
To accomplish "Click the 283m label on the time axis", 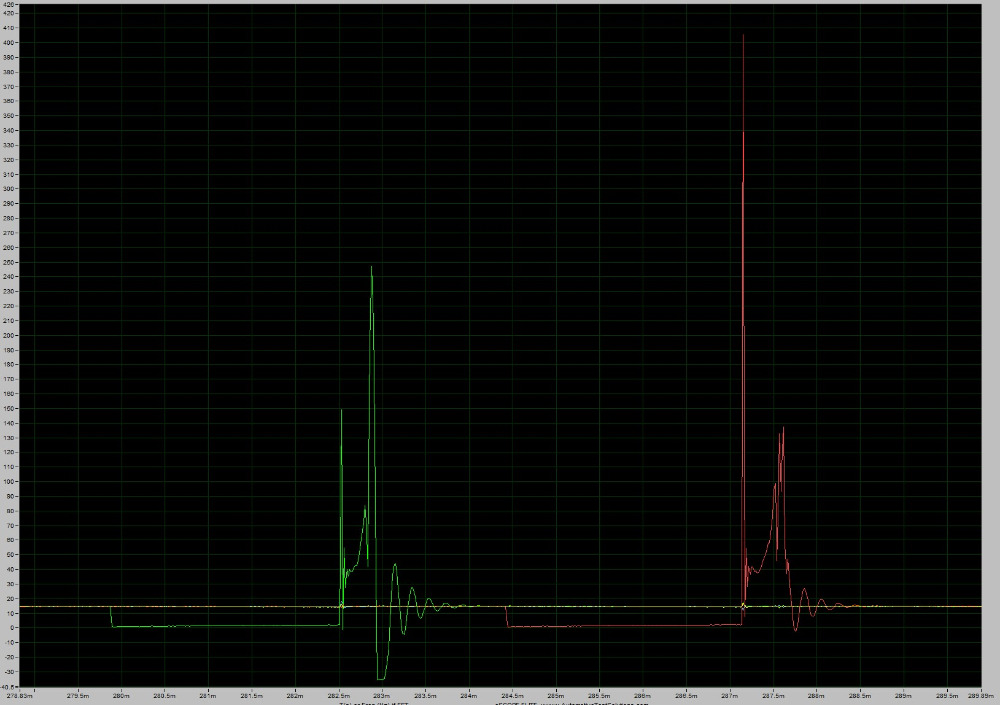I will coord(382,694).
